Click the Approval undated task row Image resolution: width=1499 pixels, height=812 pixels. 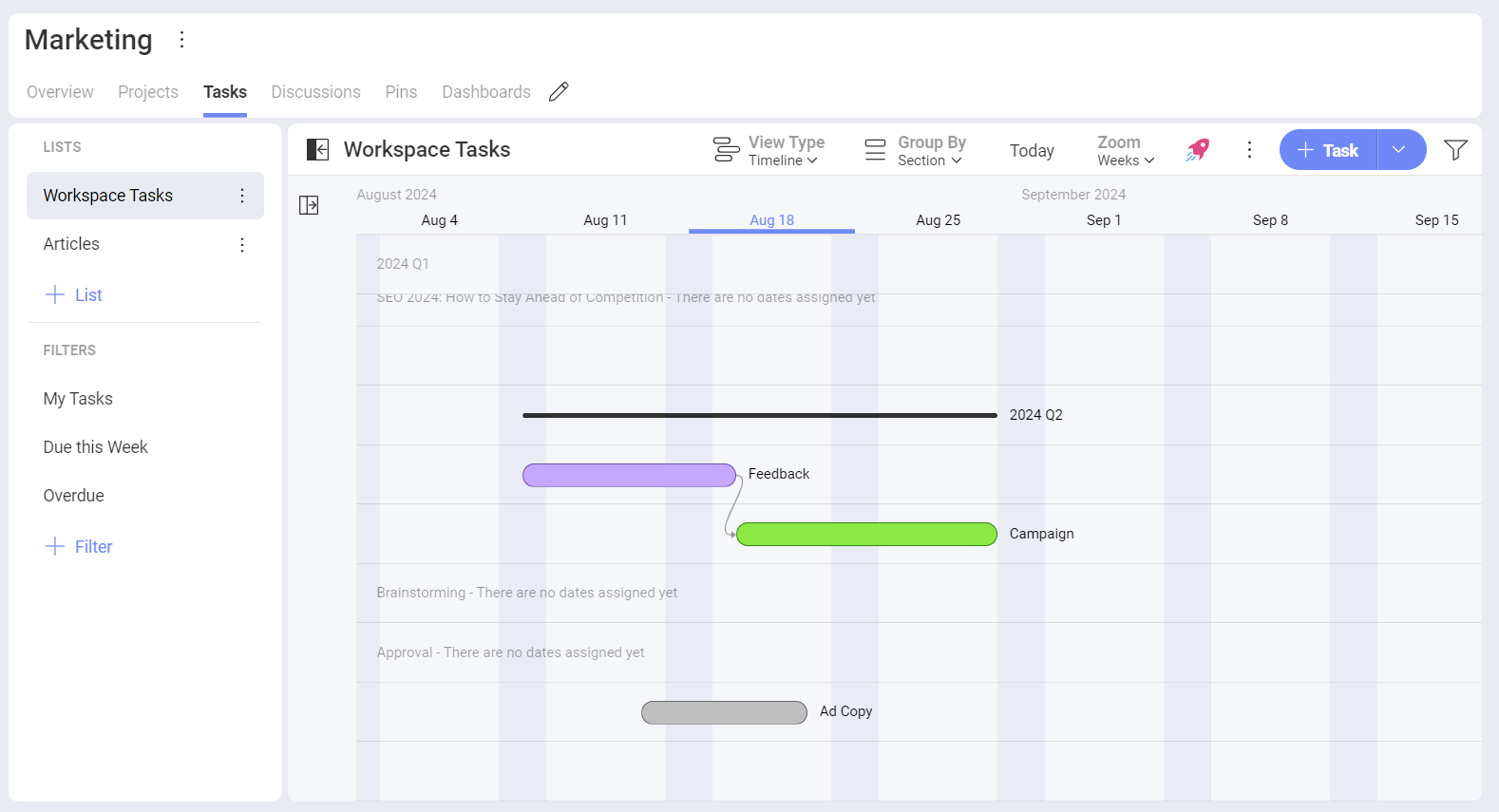[x=510, y=652]
